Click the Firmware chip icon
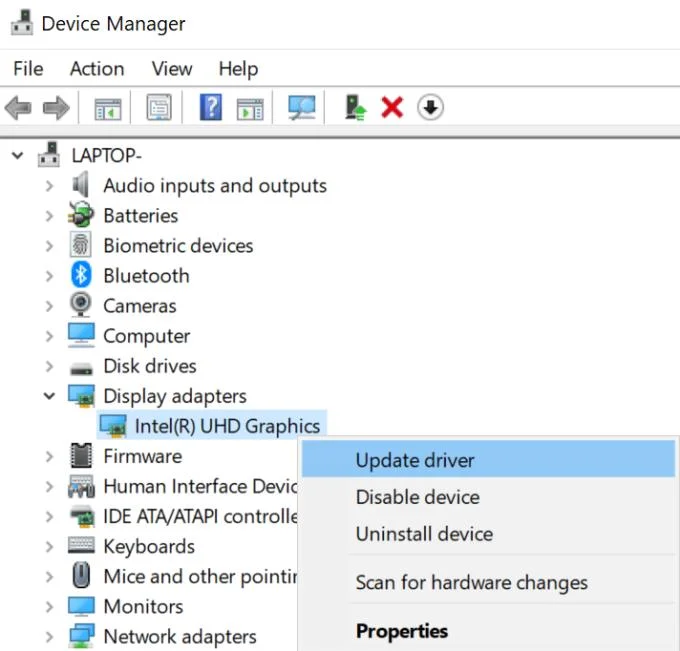Screen dimensions: 680x651 (x=81, y=455)
